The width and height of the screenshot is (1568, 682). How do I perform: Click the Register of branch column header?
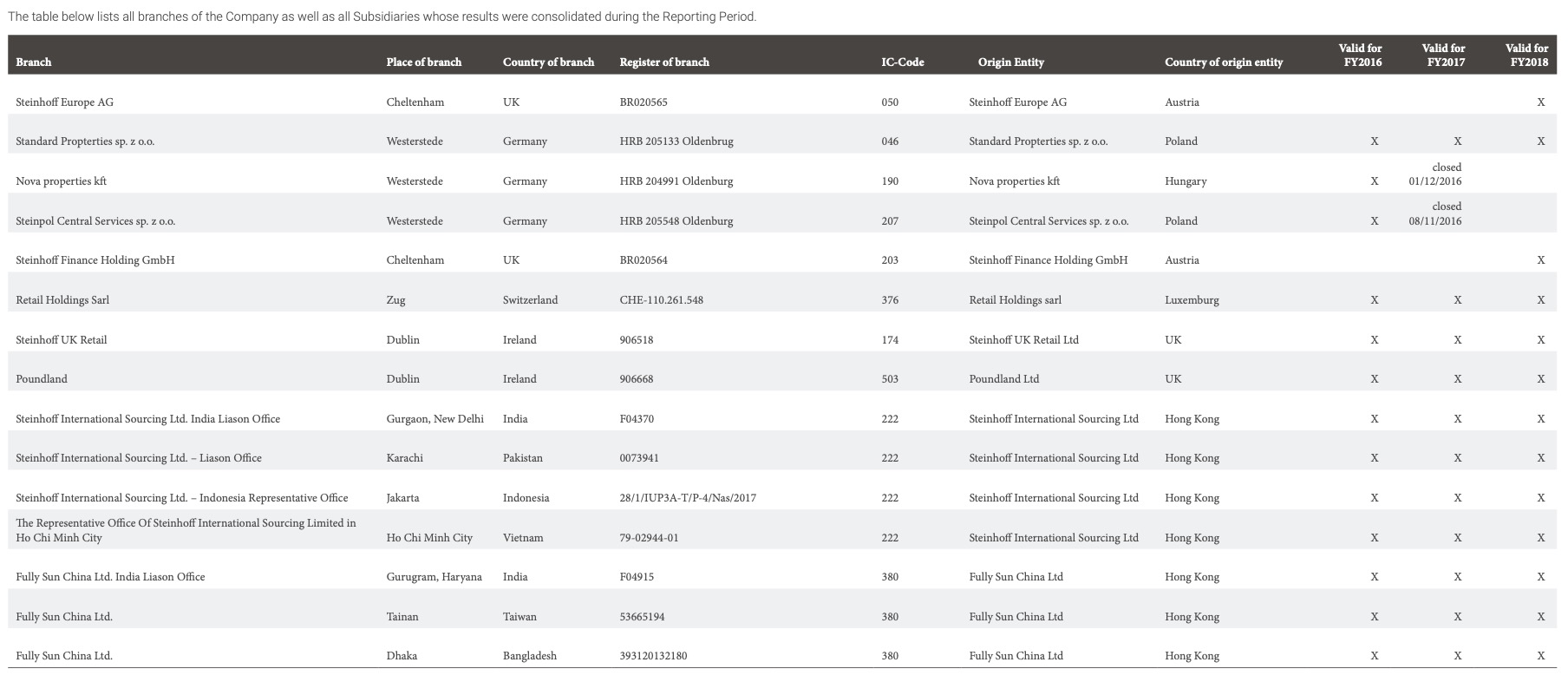[664, 62]
